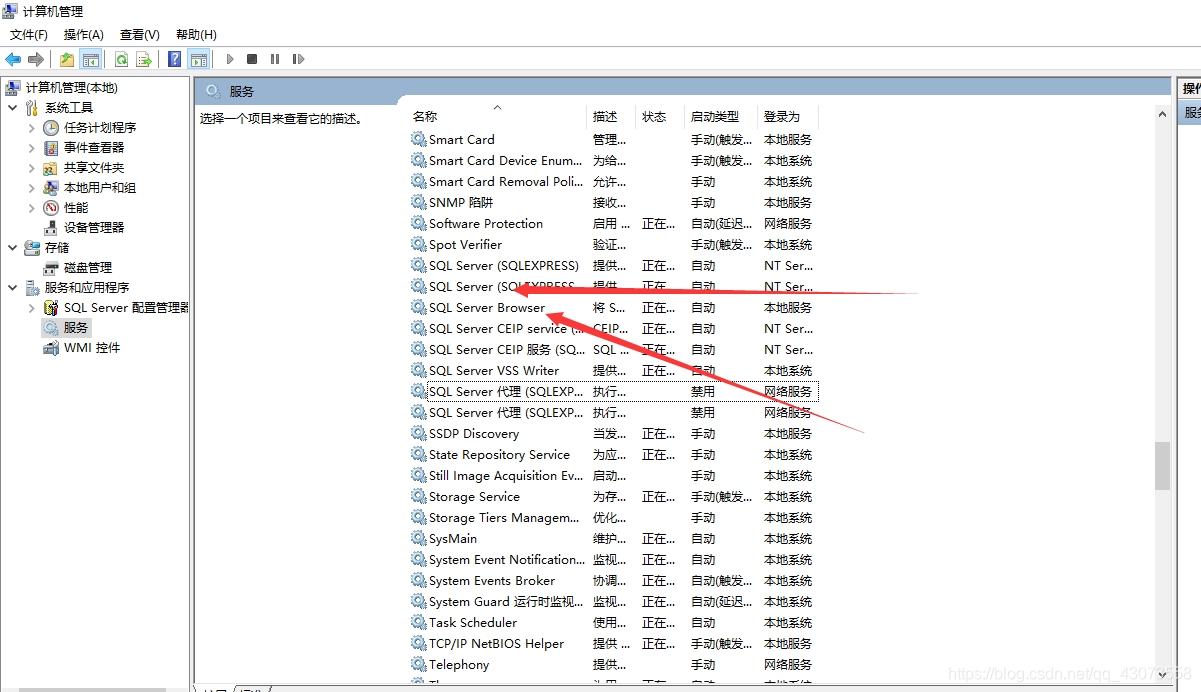This screenshot has width=1201, height=692.
Task: Click gear icon beside Task Scheduler
Action: coord(418,622)
